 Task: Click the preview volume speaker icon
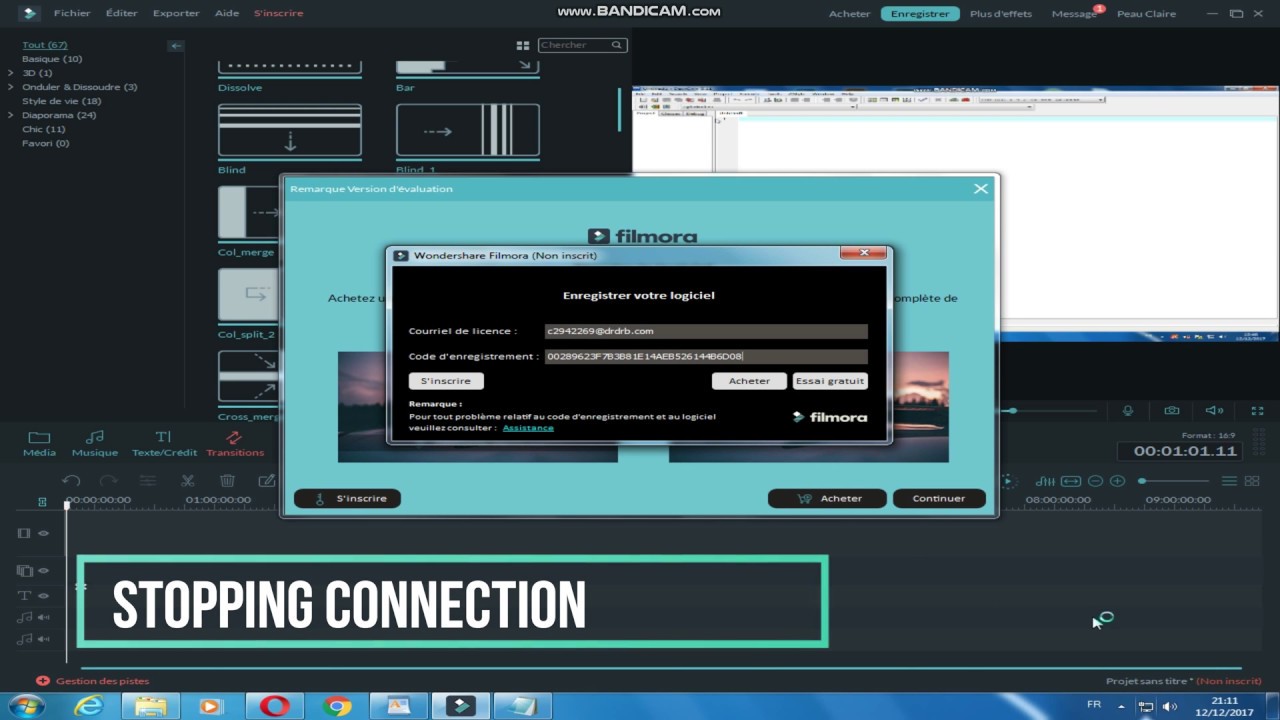[1214, 411]
